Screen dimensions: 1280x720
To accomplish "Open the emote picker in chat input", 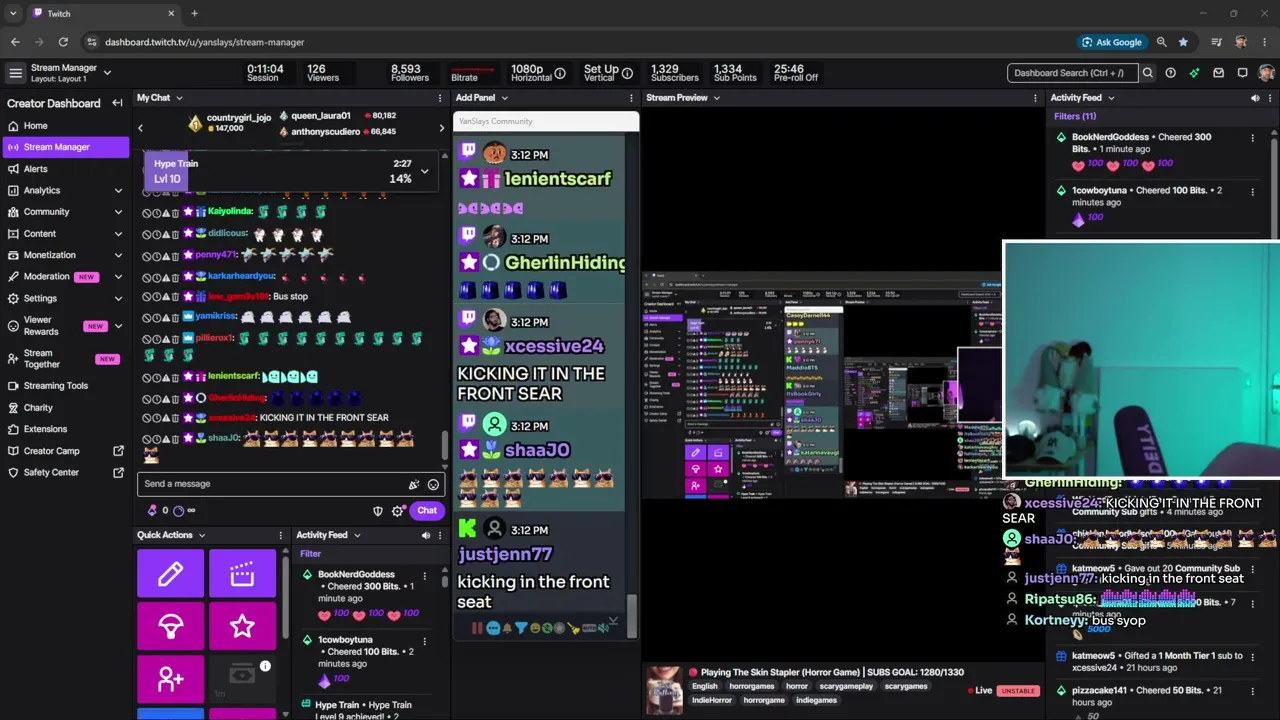I will click(433, 484).
